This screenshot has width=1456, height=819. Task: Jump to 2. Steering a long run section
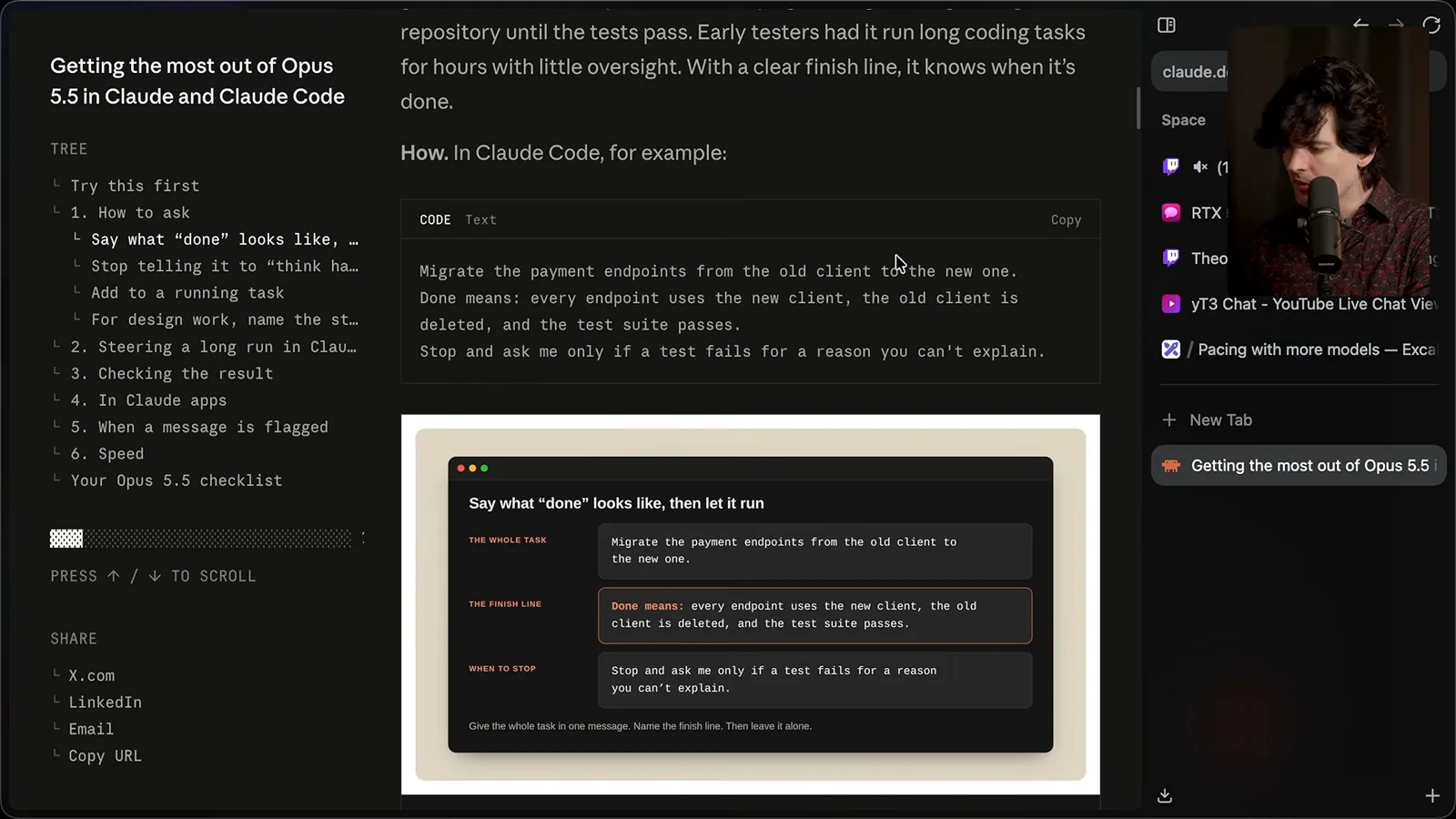coord(214,347)
